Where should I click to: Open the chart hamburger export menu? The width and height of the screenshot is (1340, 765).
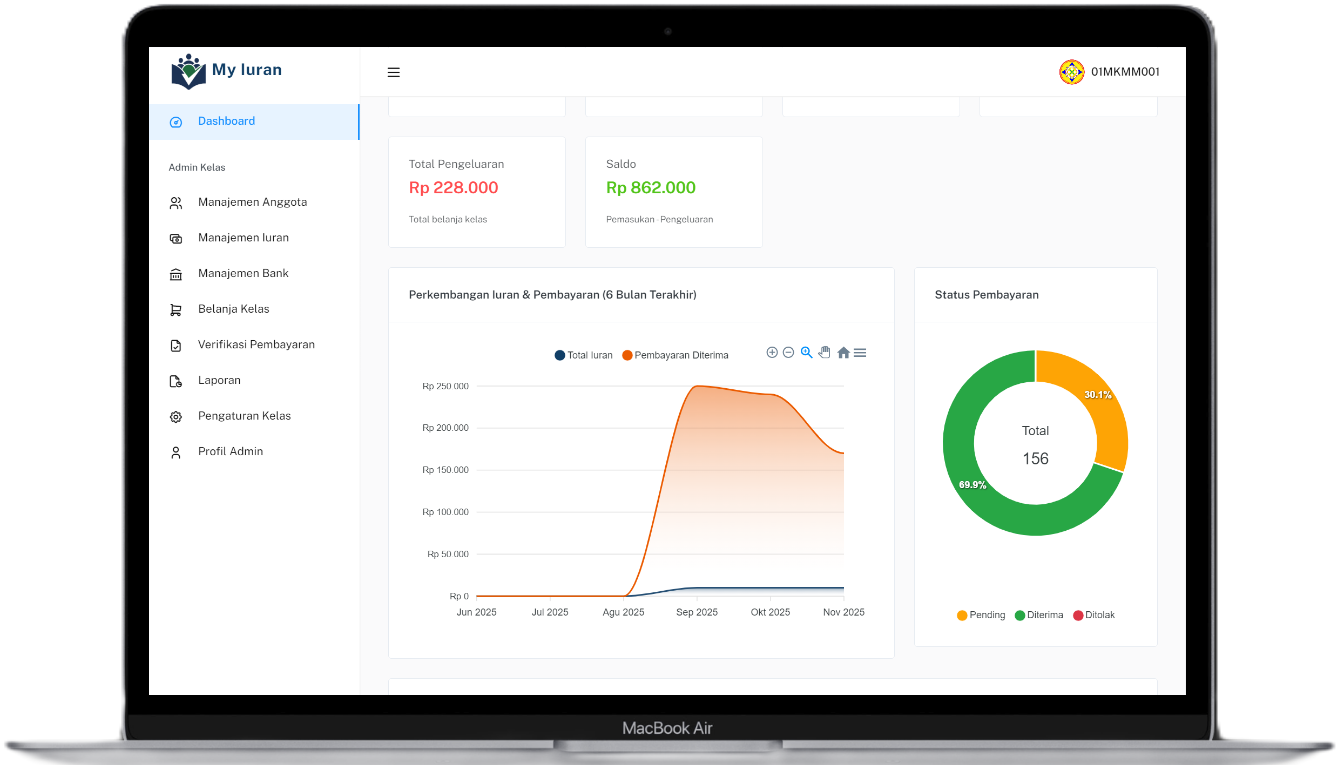pyautogui.click(x=860, y=353)
